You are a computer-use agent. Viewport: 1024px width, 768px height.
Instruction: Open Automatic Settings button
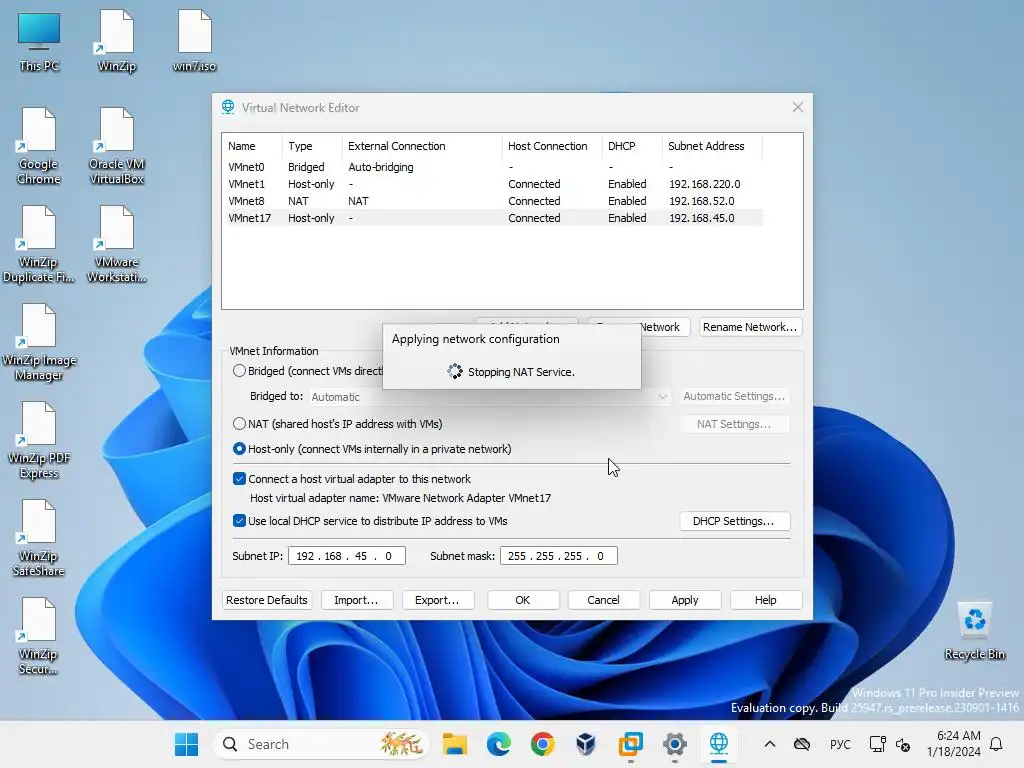point(734,396)
